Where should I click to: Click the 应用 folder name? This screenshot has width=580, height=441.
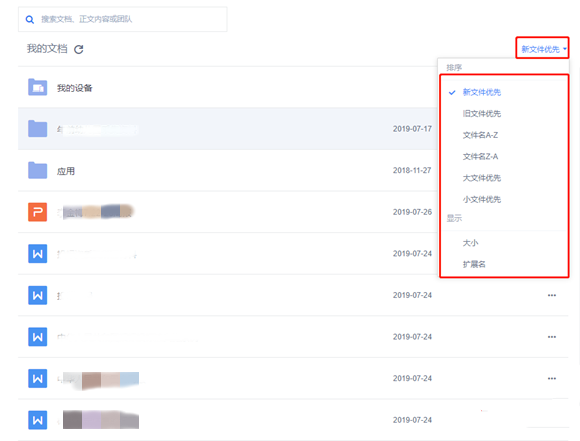click(x=66, y=171)
